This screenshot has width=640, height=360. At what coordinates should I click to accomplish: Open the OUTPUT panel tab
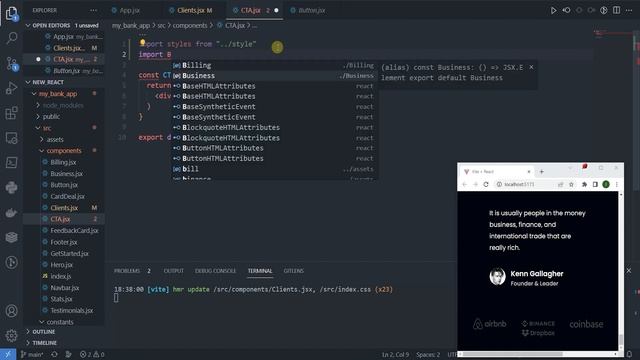173,271
